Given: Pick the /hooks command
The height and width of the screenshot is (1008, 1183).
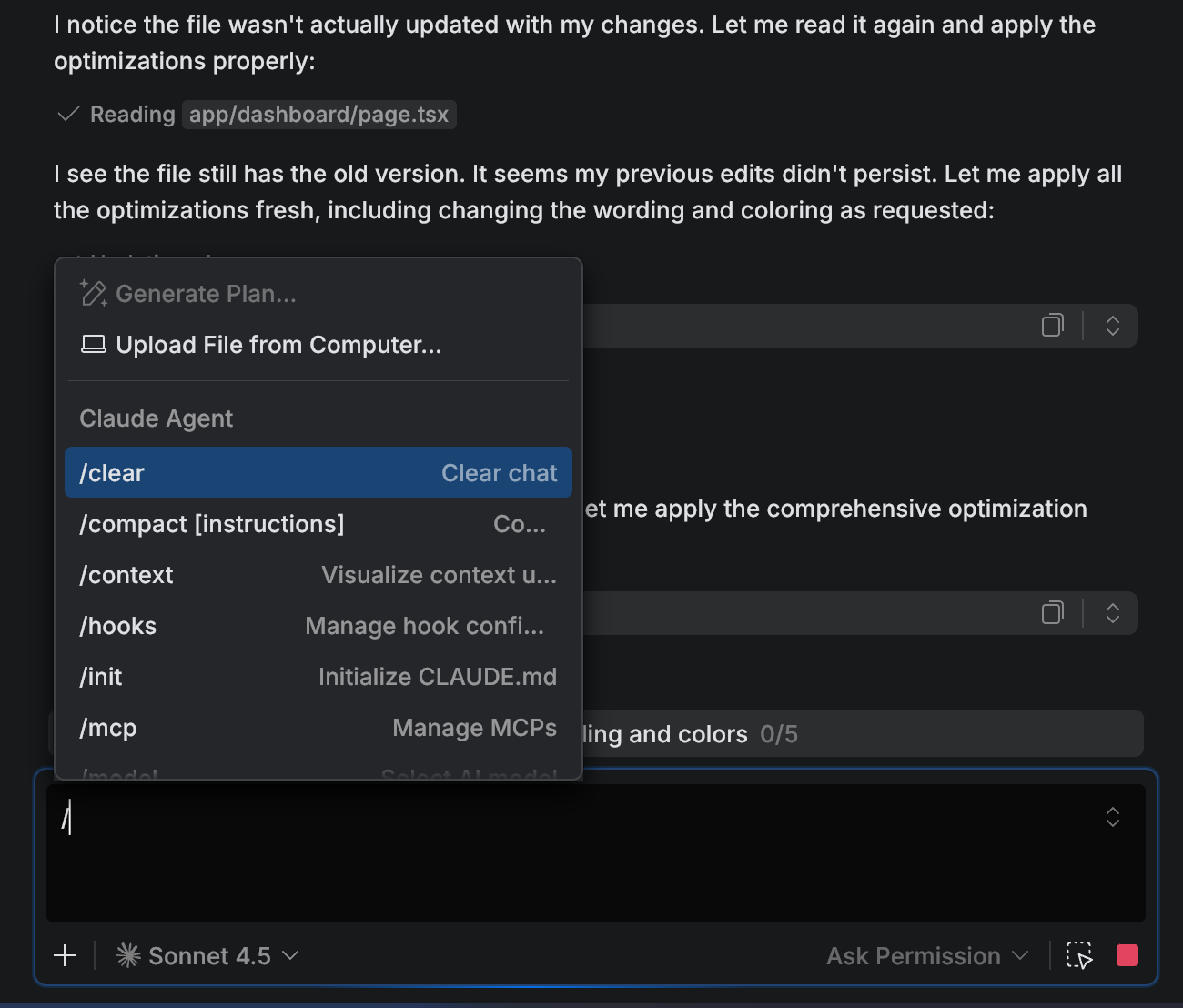Looking at the screenshot, I should click(318, 626).
